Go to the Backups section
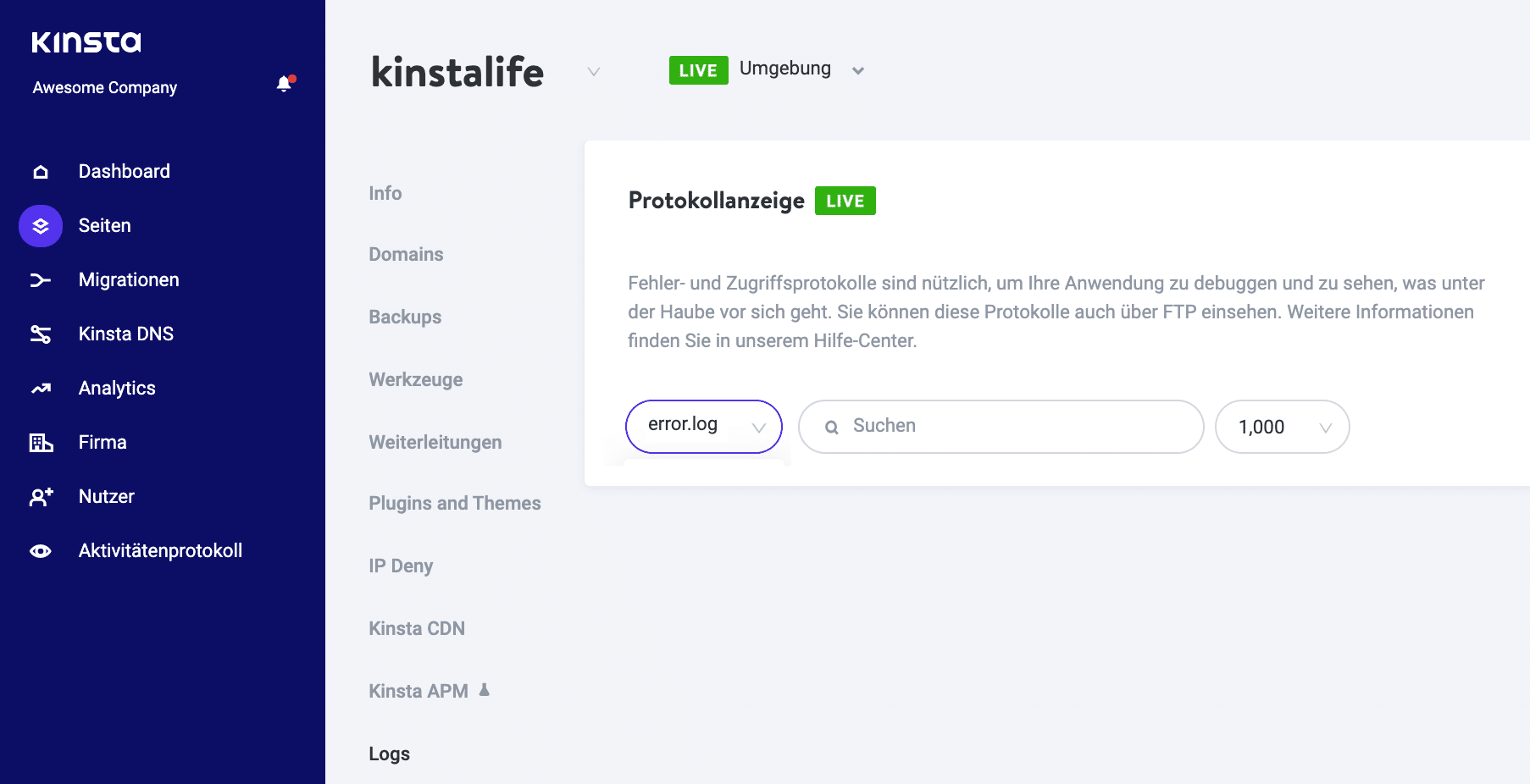The width and height of the screenshot is (1530, 784). (x=404, y=317)
